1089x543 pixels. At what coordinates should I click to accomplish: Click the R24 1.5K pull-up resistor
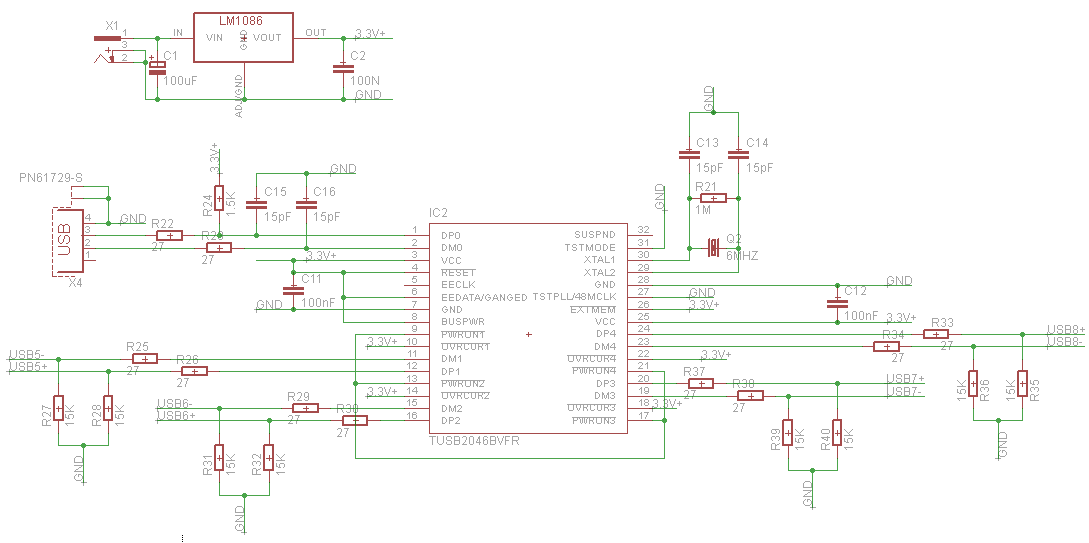tap(219, 198)
